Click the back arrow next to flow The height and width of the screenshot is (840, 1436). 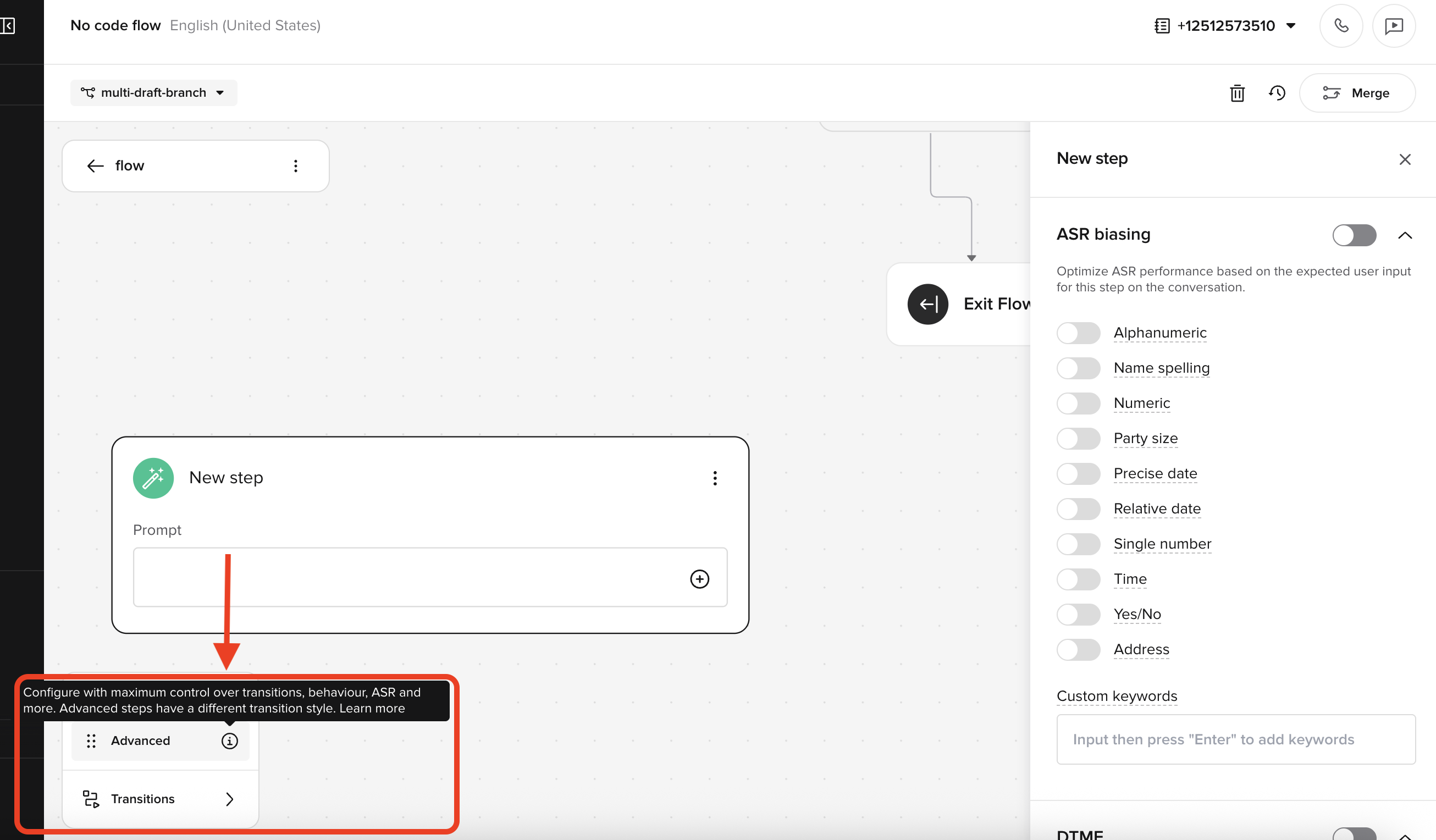[x=95, y=166]
